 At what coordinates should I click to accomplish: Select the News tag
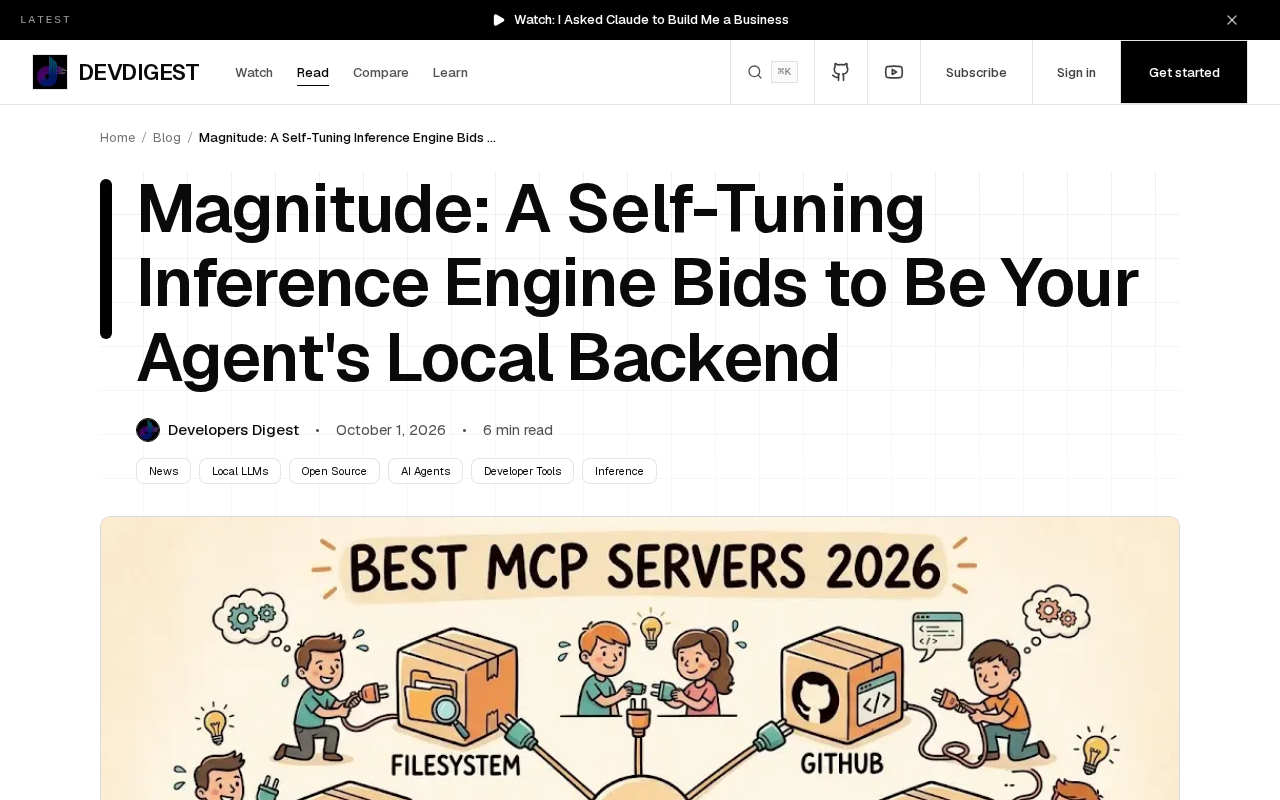[163, 471]
